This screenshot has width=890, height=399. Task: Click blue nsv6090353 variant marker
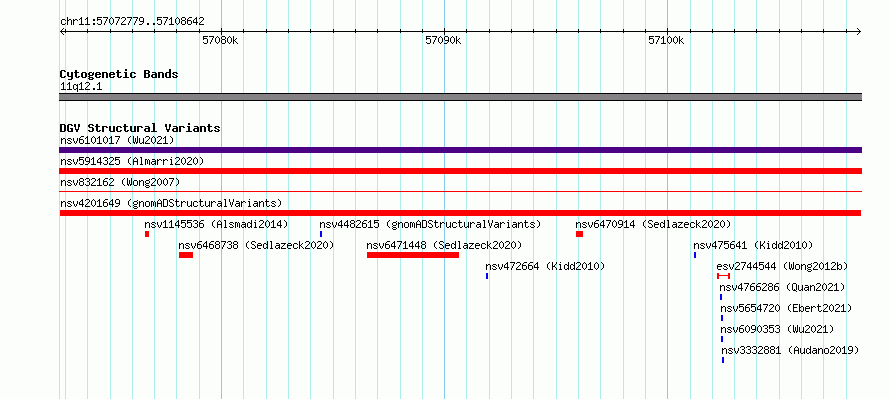coord(722,339)
